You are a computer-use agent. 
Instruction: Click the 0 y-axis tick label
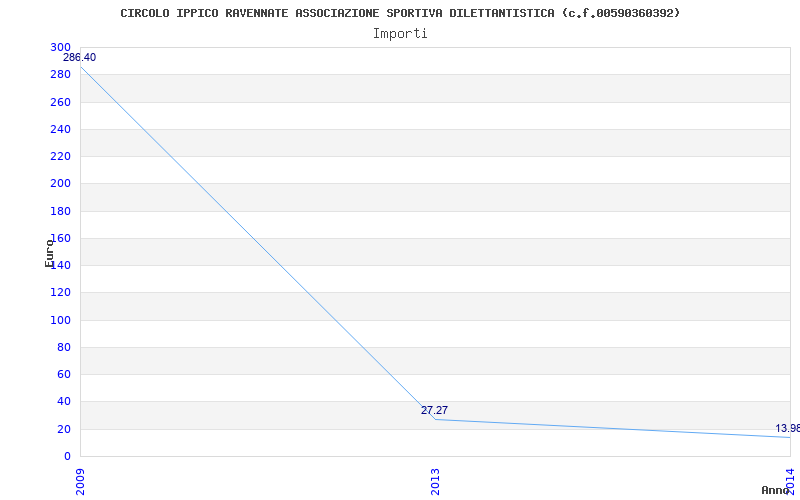pyautogui.click(x=67, y=456)
